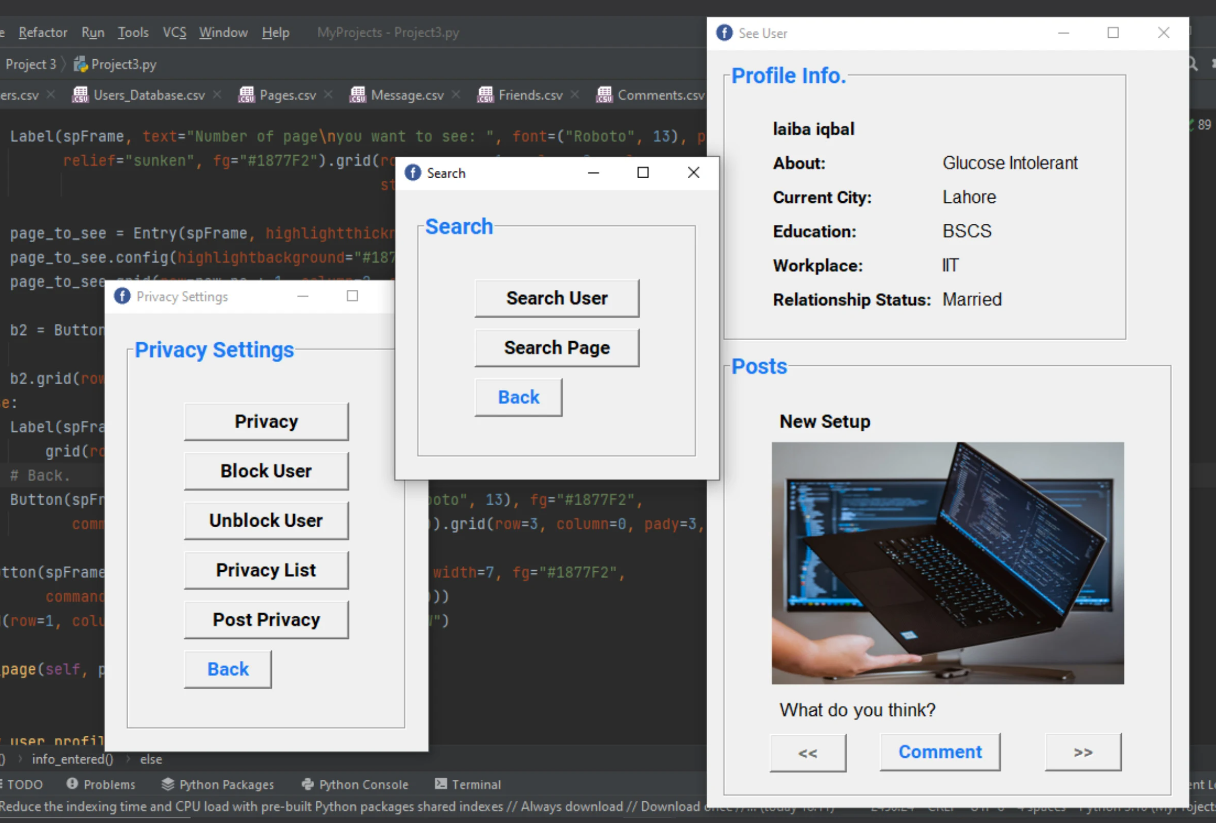The image size is (1216, 823).
Task: Click the Block User button
Action: [x=266, y=471]
